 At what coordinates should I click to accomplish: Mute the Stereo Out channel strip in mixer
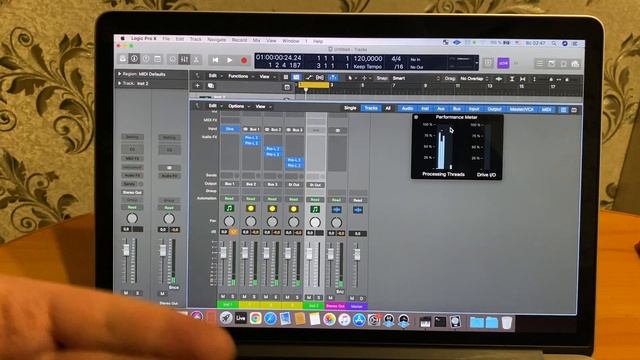tap(331, 298)
